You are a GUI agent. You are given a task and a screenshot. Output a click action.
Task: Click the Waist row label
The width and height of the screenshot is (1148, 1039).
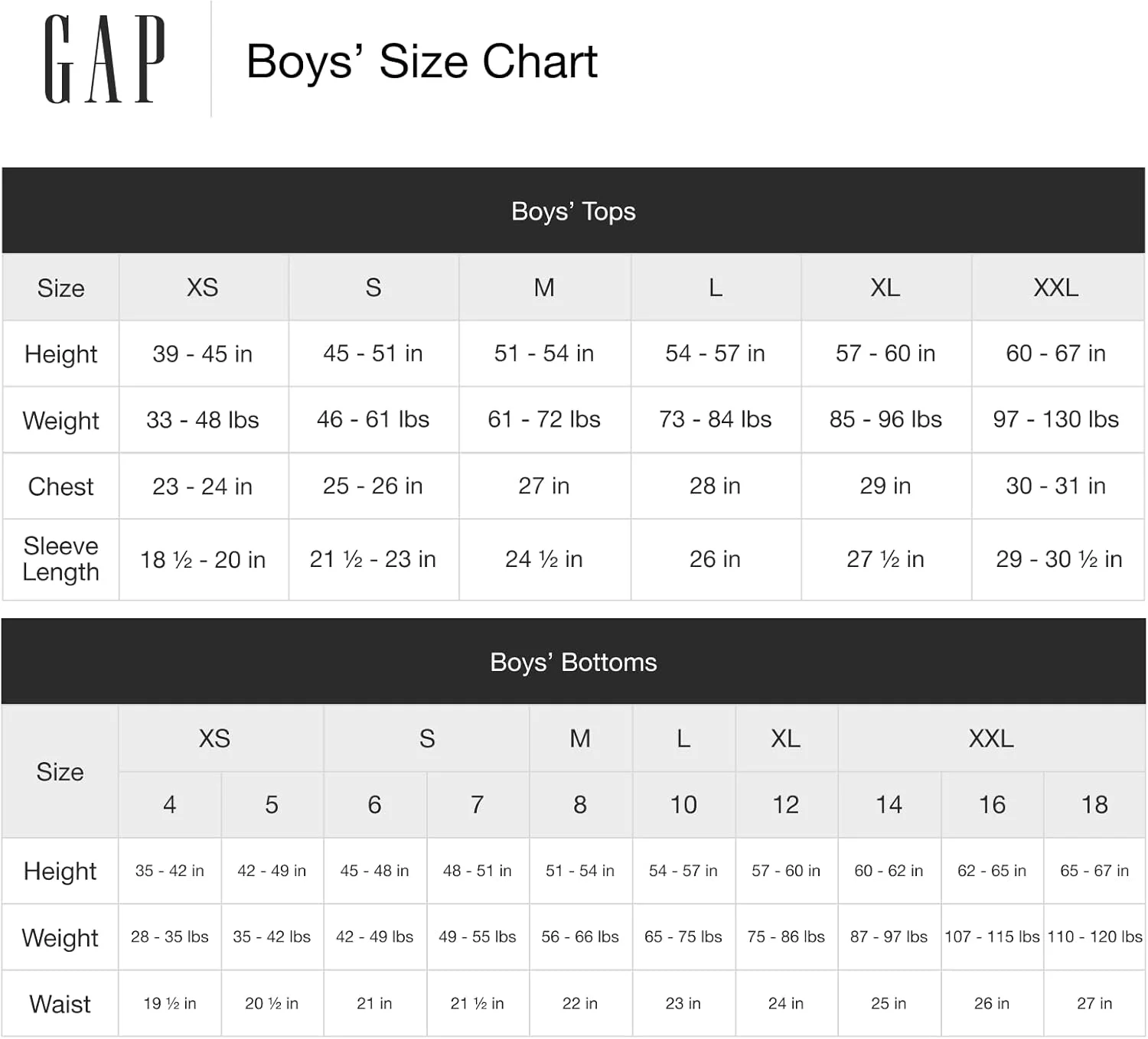[x=60, y=1004]
